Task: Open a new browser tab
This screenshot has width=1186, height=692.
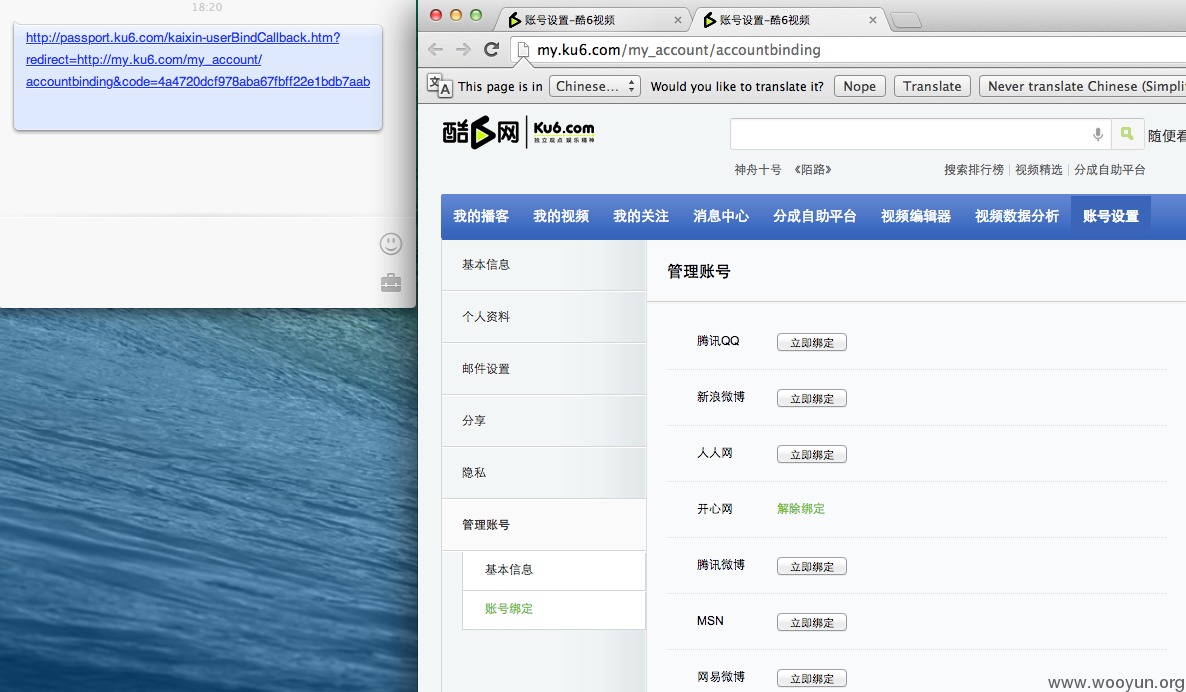Action: (x=905, y=20)
